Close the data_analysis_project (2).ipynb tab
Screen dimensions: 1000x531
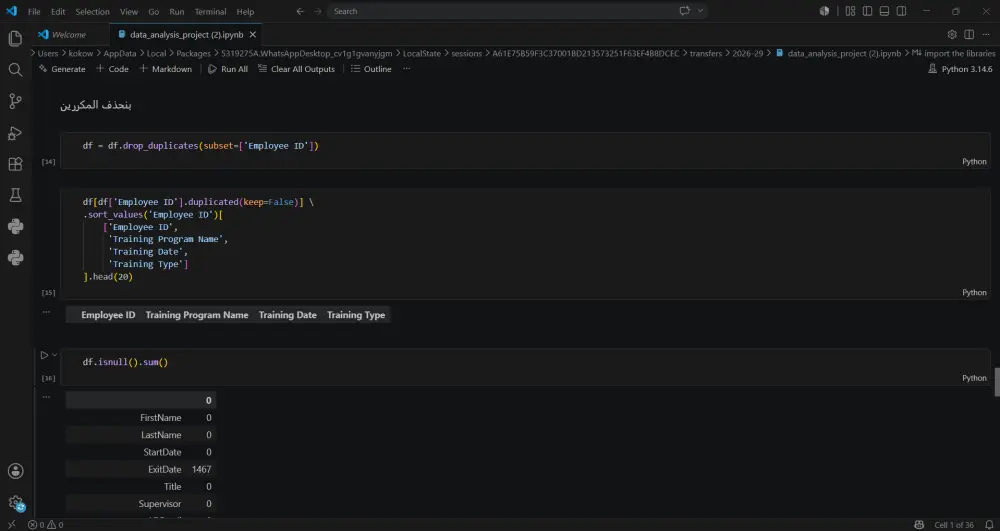(253, 34)
